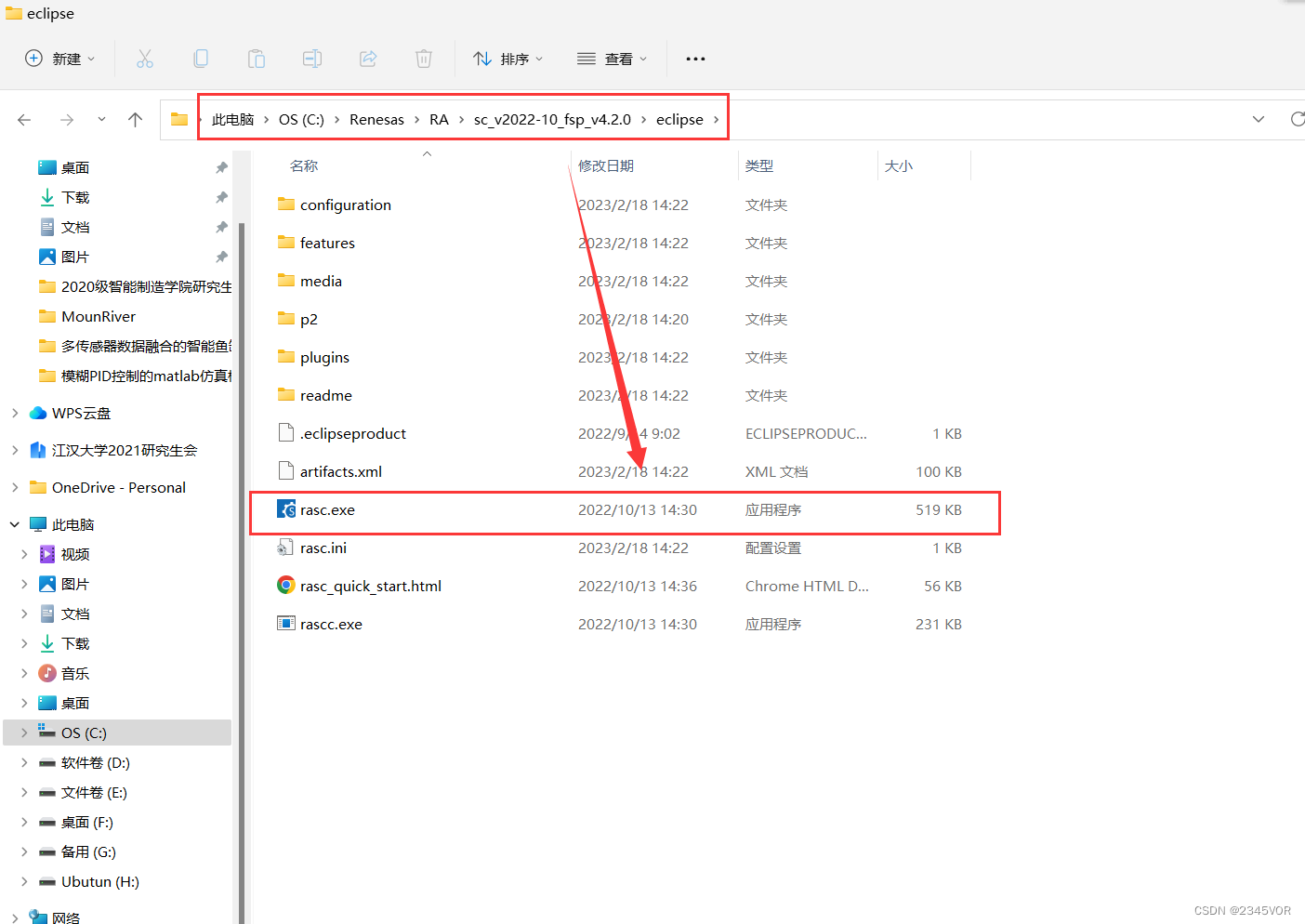Select the readme folder name
The image size is (1305, 924).
(326, 395)
